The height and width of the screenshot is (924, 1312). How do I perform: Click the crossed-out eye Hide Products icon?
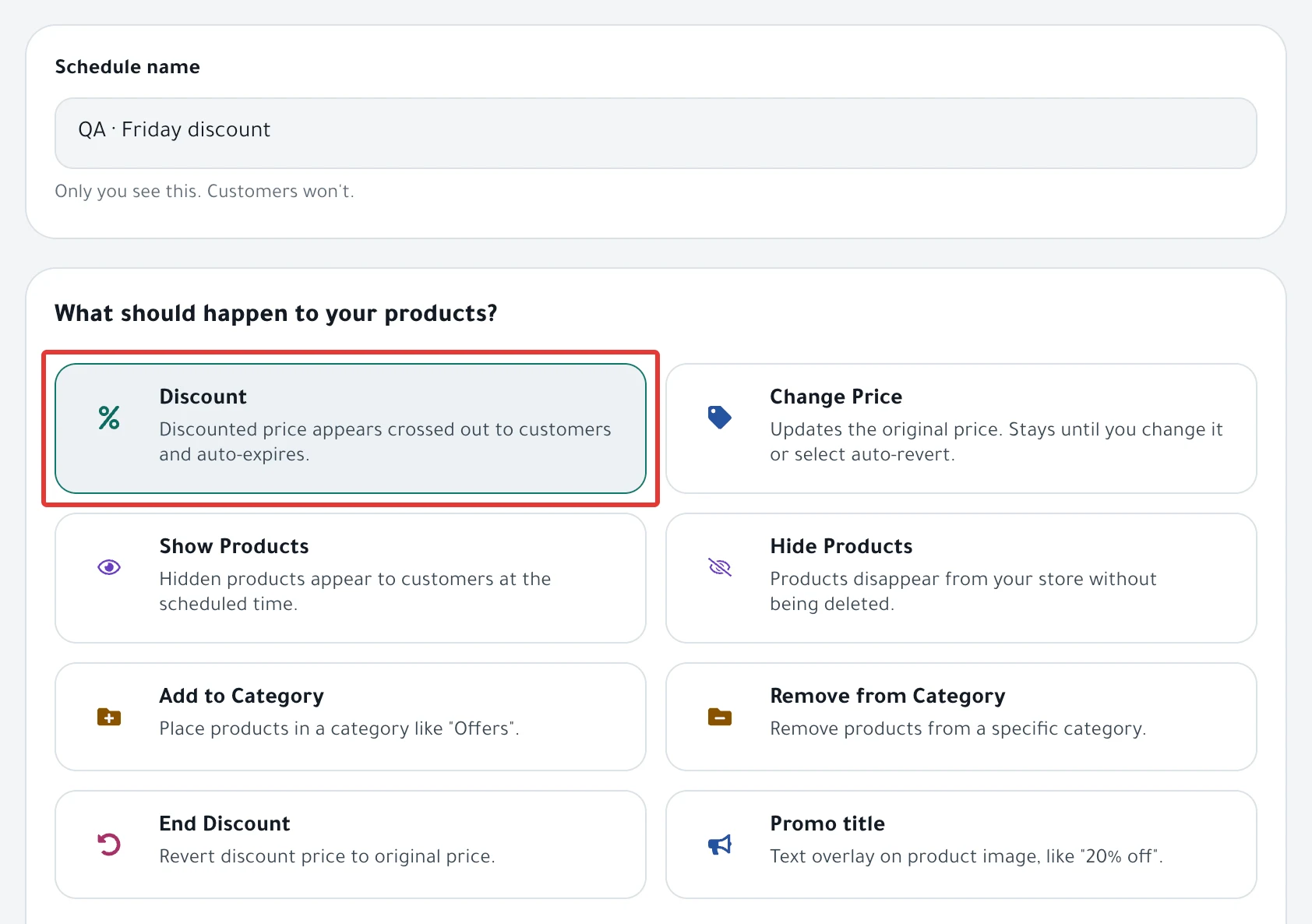(x=720, y=567)
